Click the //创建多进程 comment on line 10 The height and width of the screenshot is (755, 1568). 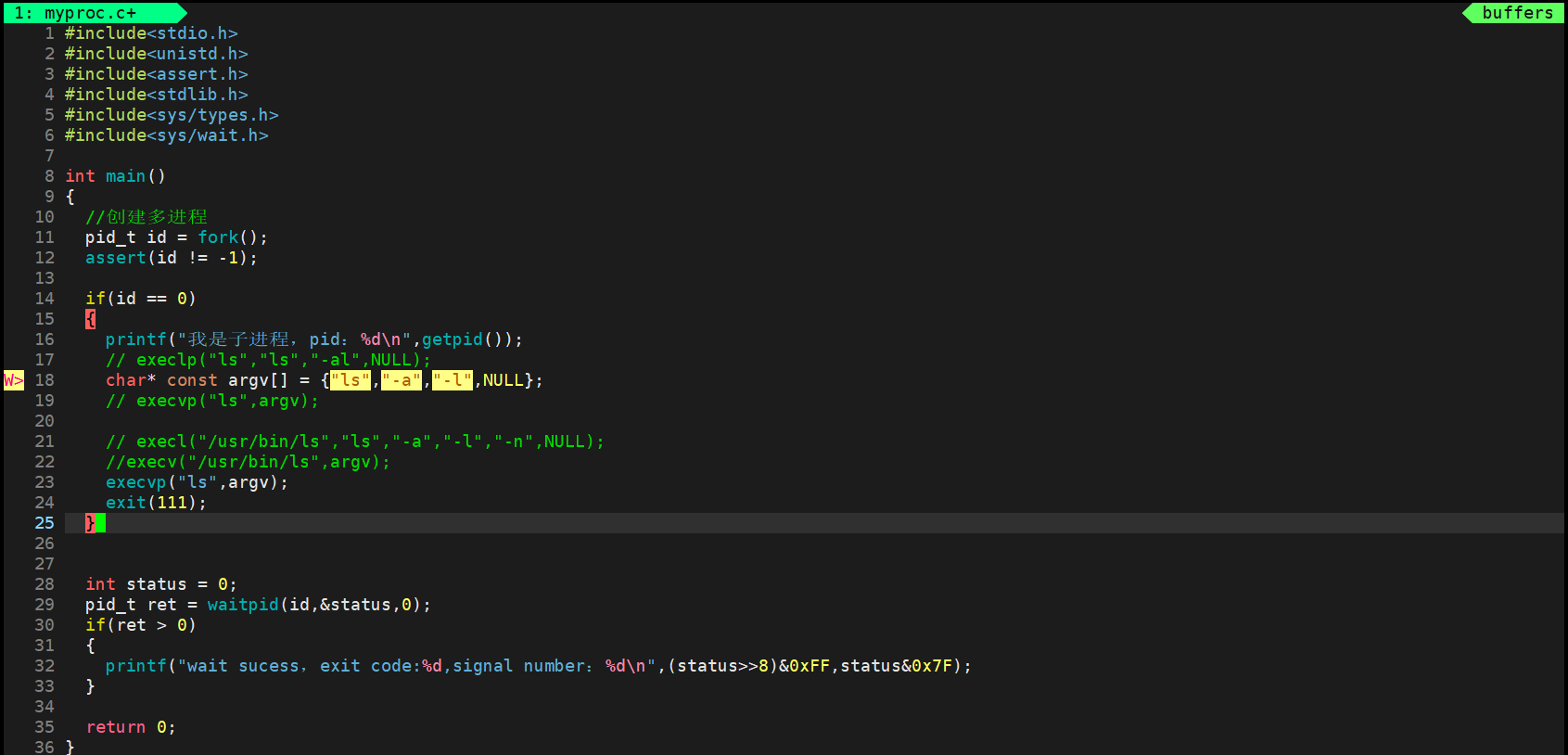click(147, 217)
